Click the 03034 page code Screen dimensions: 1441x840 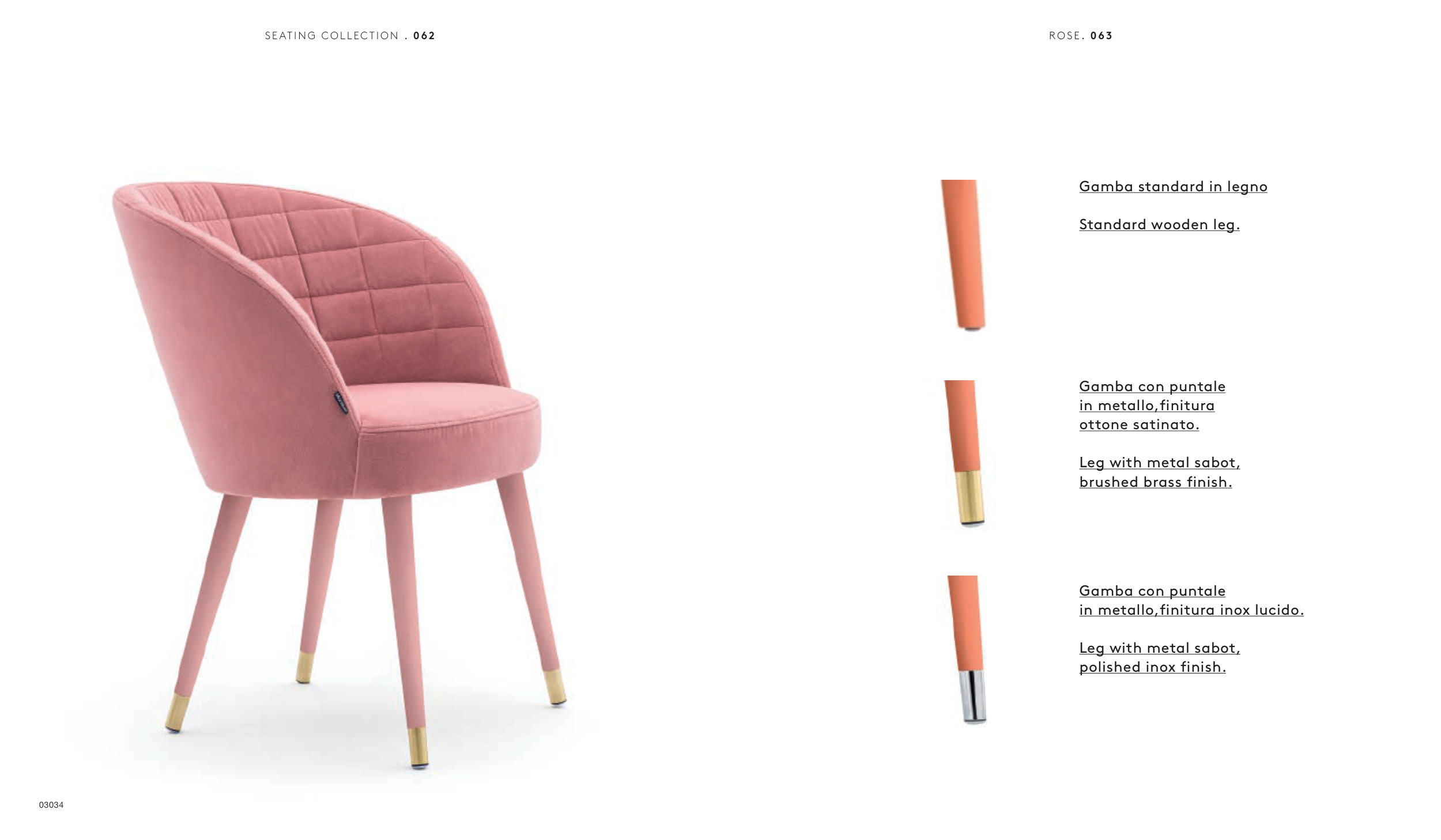coord(51,805)
